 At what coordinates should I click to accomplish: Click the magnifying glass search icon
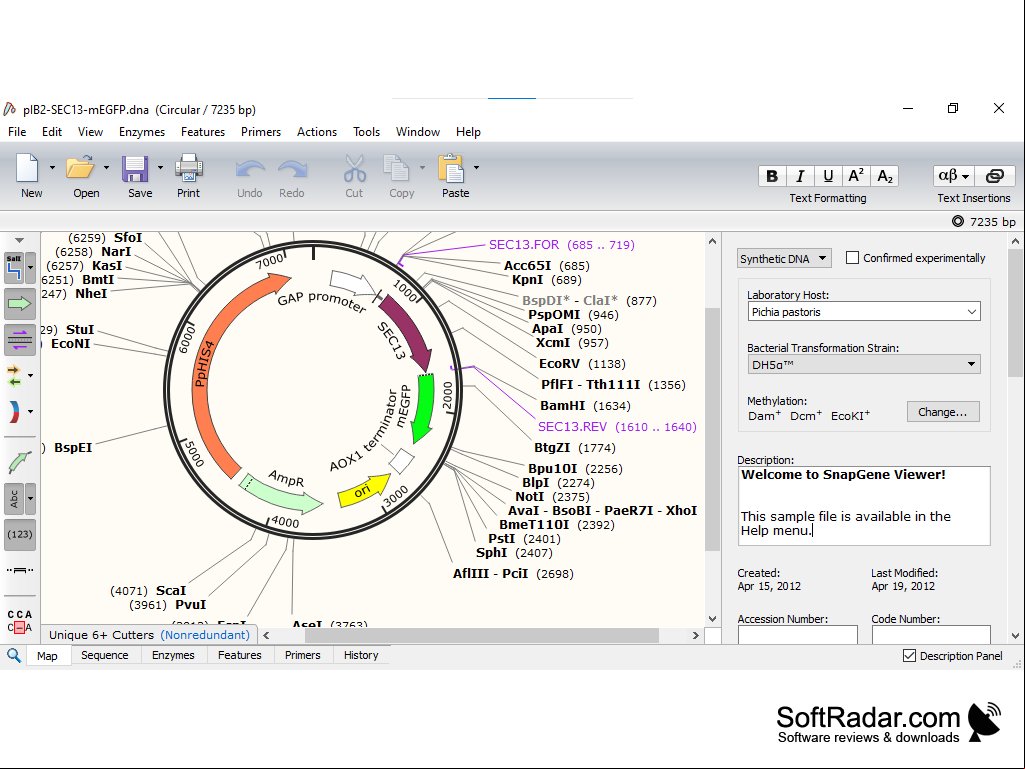point(14,655)
